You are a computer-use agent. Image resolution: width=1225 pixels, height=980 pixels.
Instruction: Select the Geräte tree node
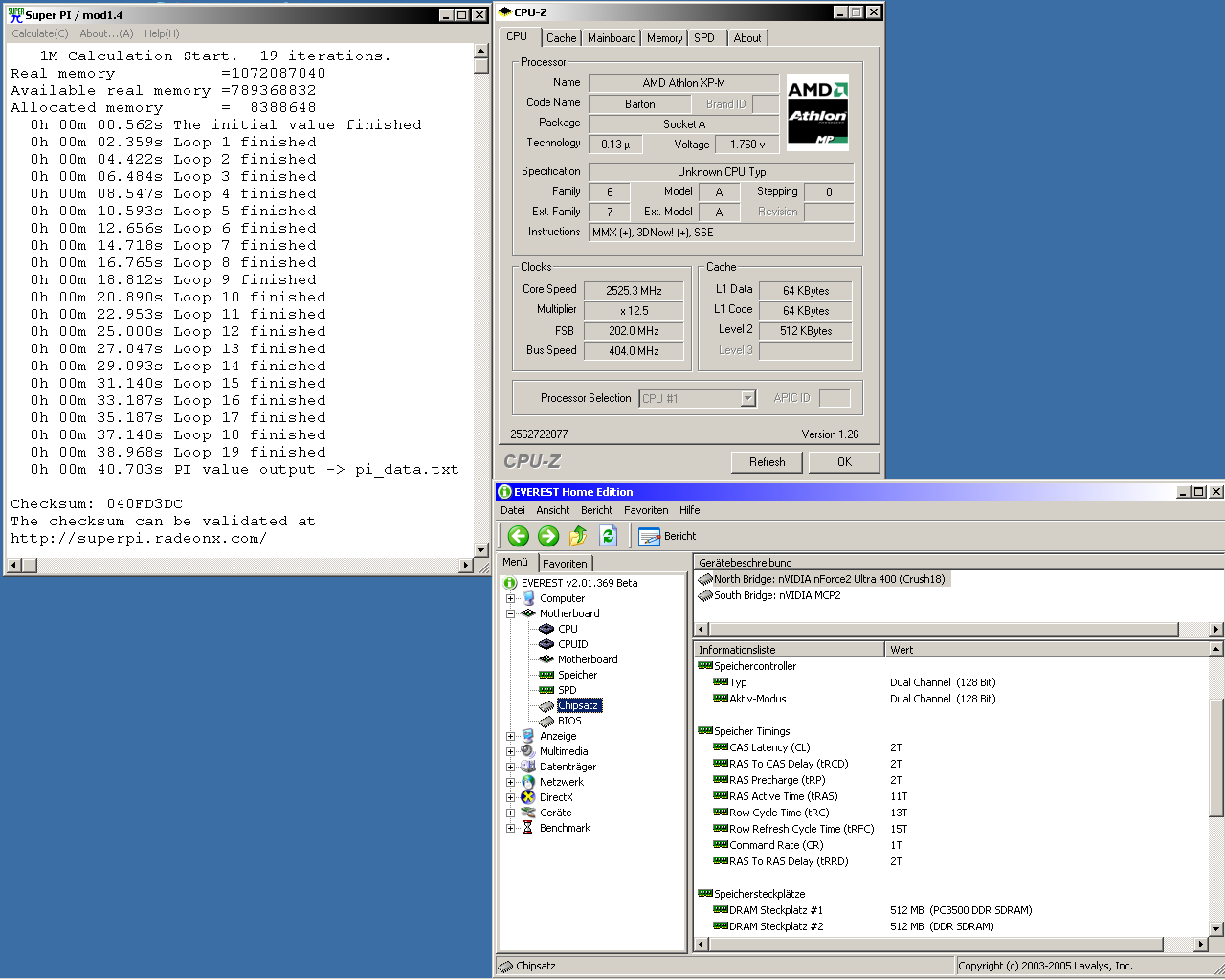point(555,813)
